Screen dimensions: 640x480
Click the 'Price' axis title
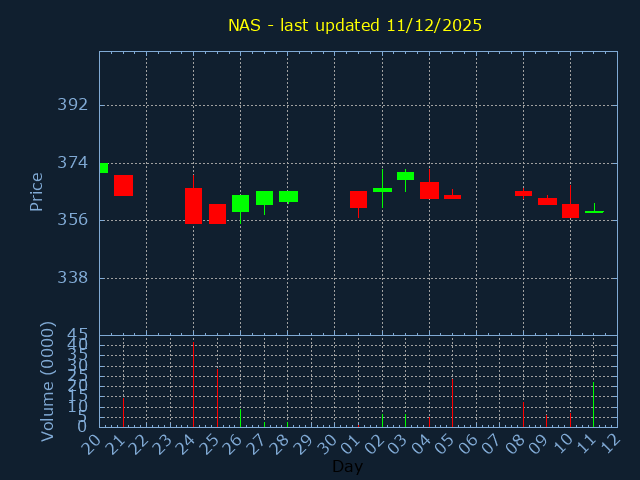pyautogui.click(x=36, y=192)
